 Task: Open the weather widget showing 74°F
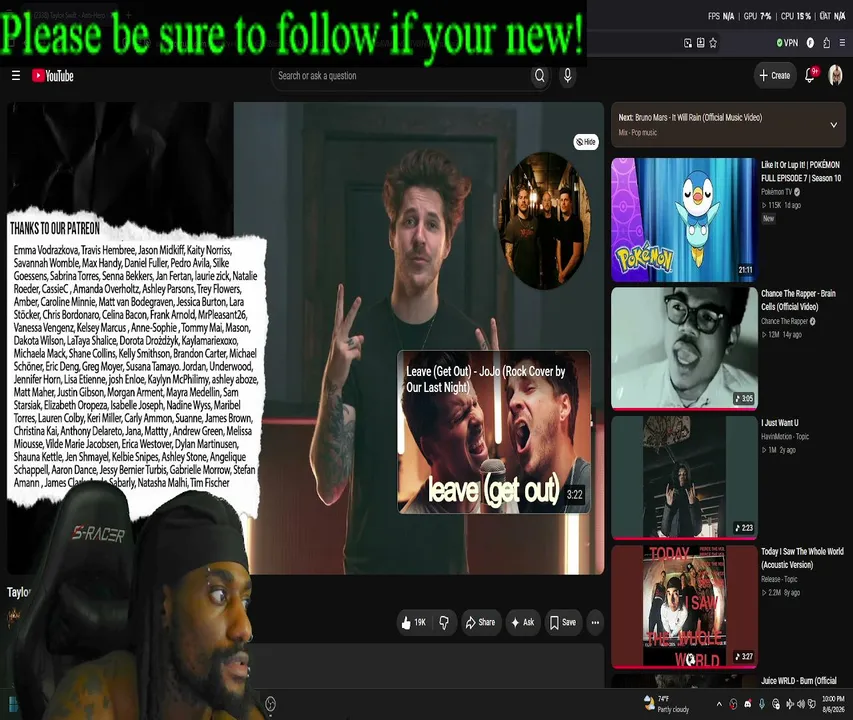pyautogui.click(x=666, y=704)
